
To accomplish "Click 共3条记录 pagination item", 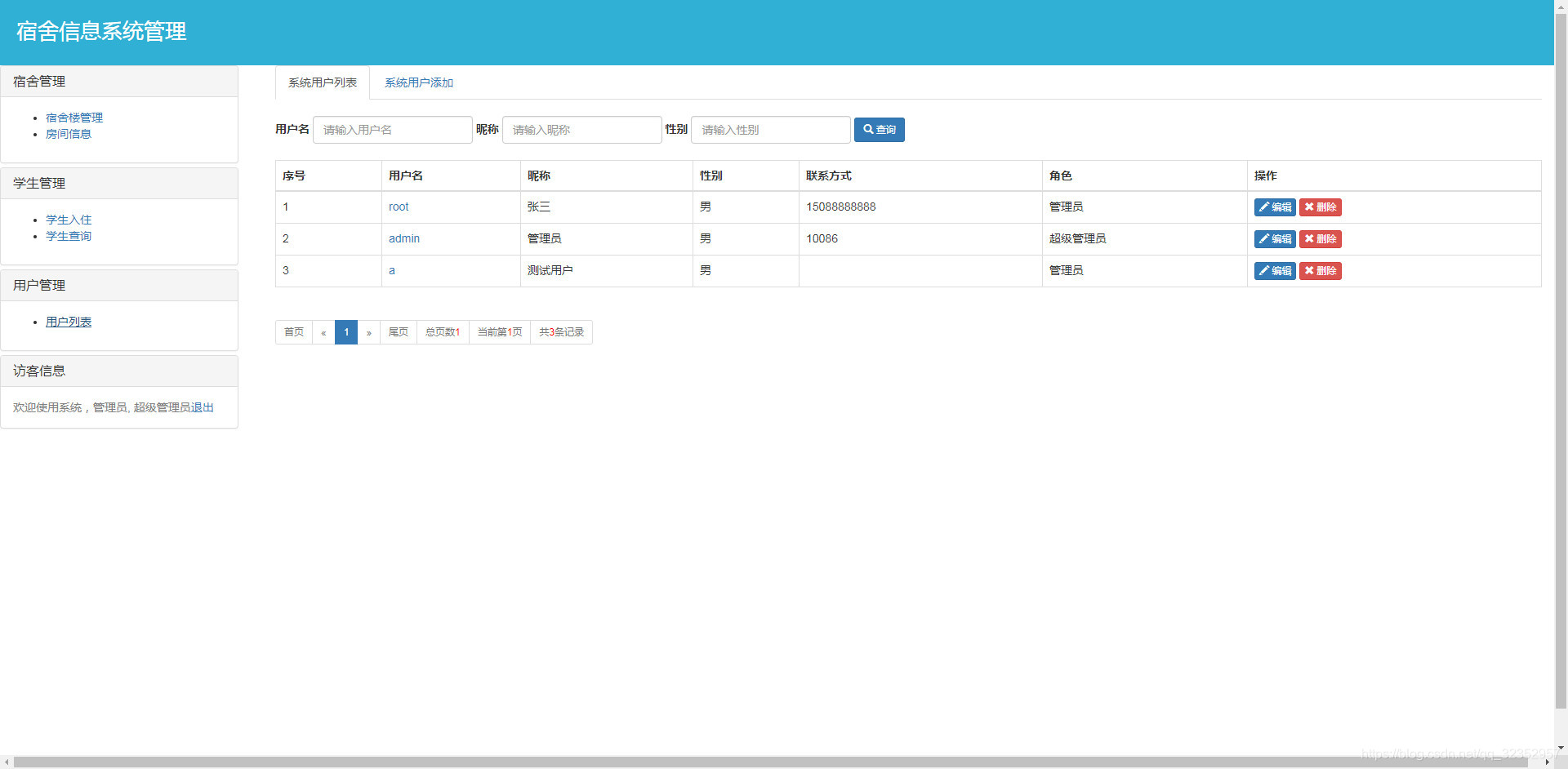I will click(x=562, y=332).
